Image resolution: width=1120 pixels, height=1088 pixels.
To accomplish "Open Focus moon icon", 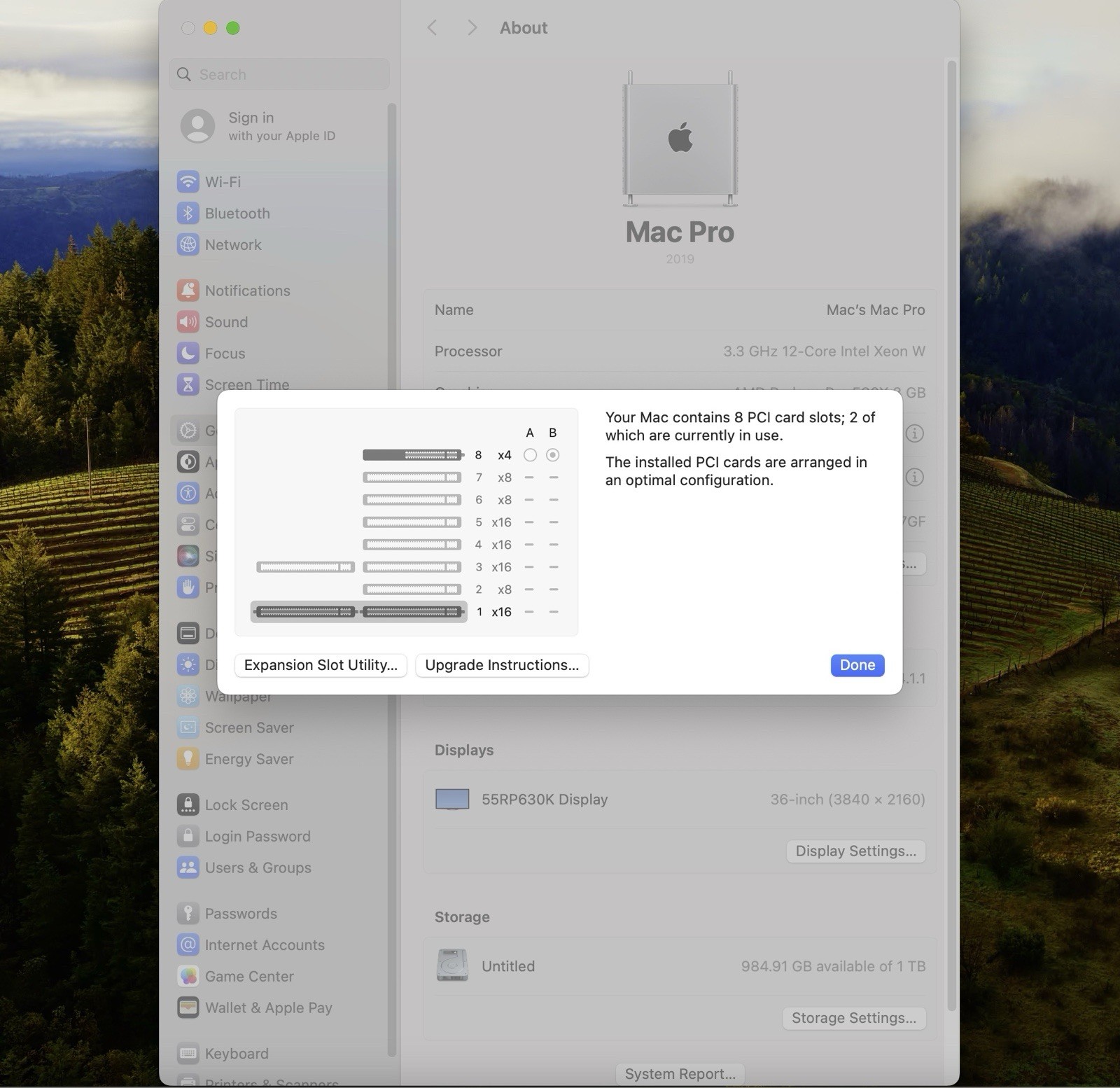I will (188, 354).
